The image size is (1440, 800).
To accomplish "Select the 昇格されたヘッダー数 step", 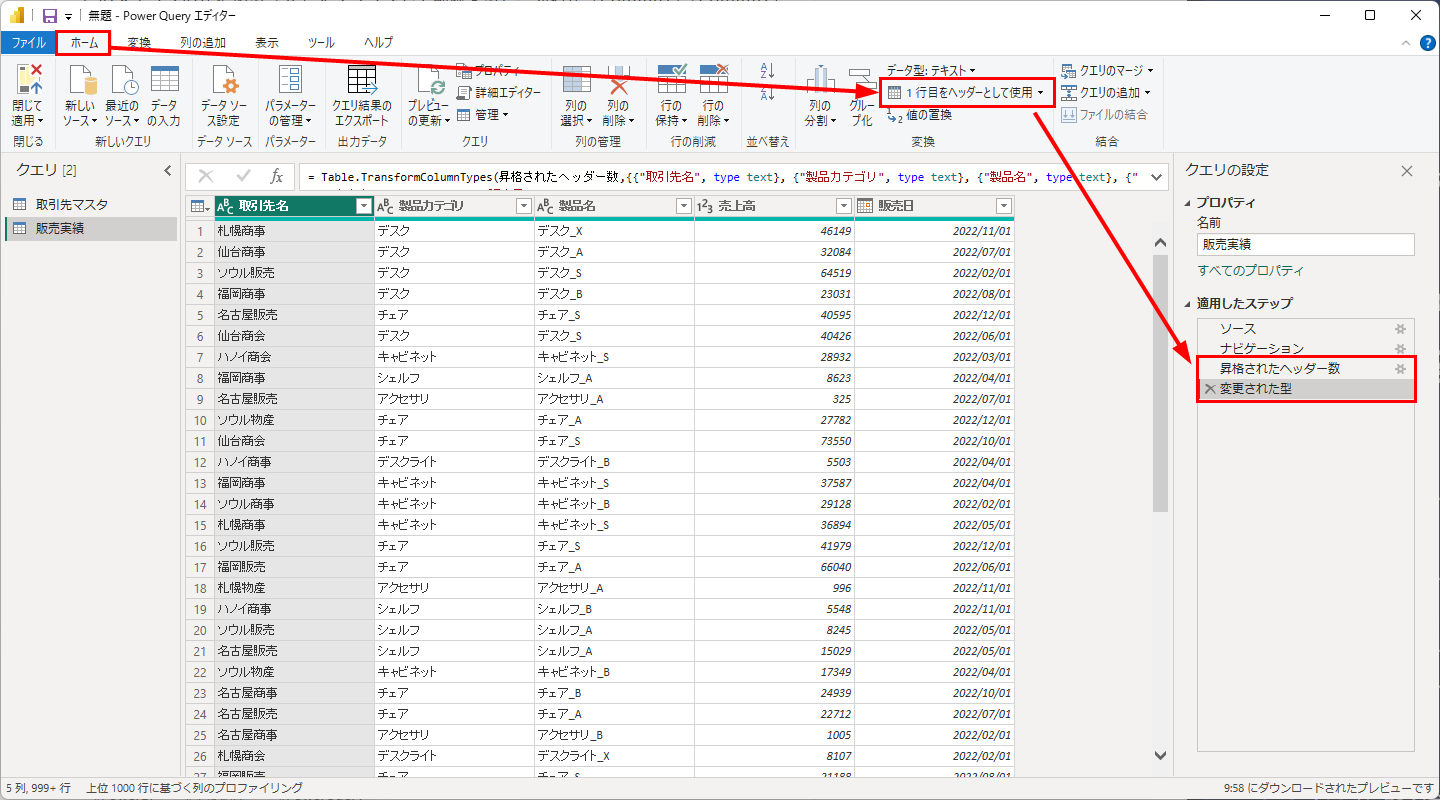I will [1305, 369].
